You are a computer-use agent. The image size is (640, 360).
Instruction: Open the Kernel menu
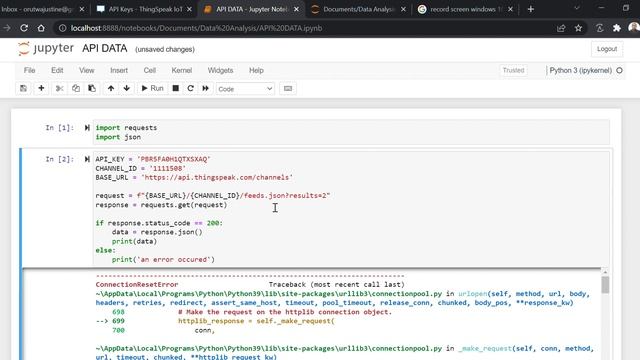(x=182, y=70)
